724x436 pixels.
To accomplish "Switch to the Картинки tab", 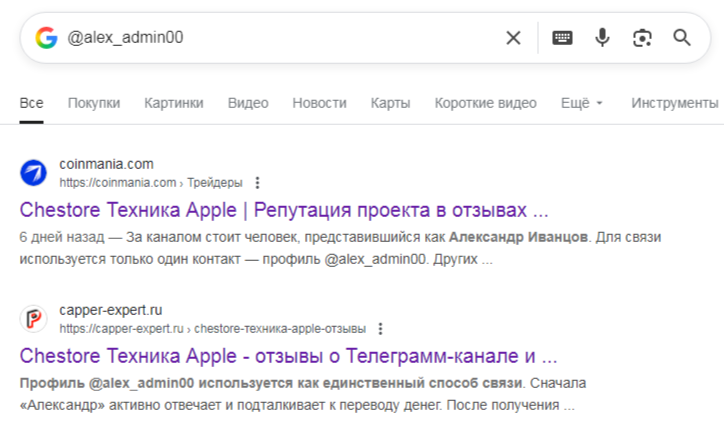I will point(173,103).
